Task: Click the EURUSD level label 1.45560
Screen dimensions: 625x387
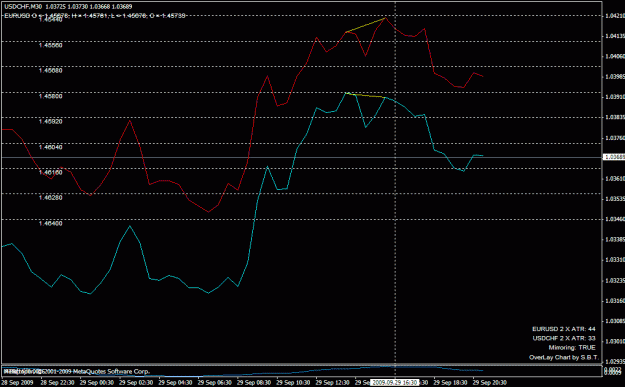Action: tap(50, 45)
